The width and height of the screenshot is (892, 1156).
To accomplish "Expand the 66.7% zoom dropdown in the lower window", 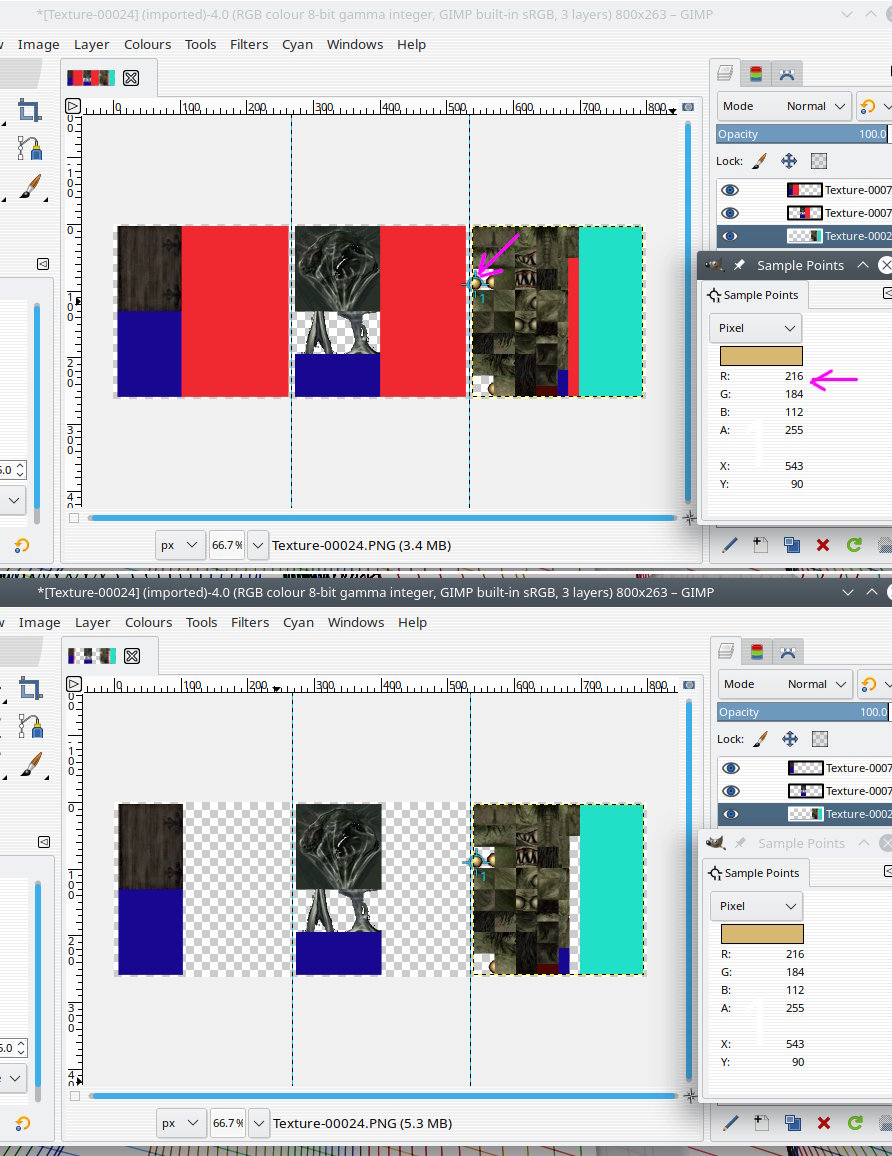I will tap(259, 1123).
